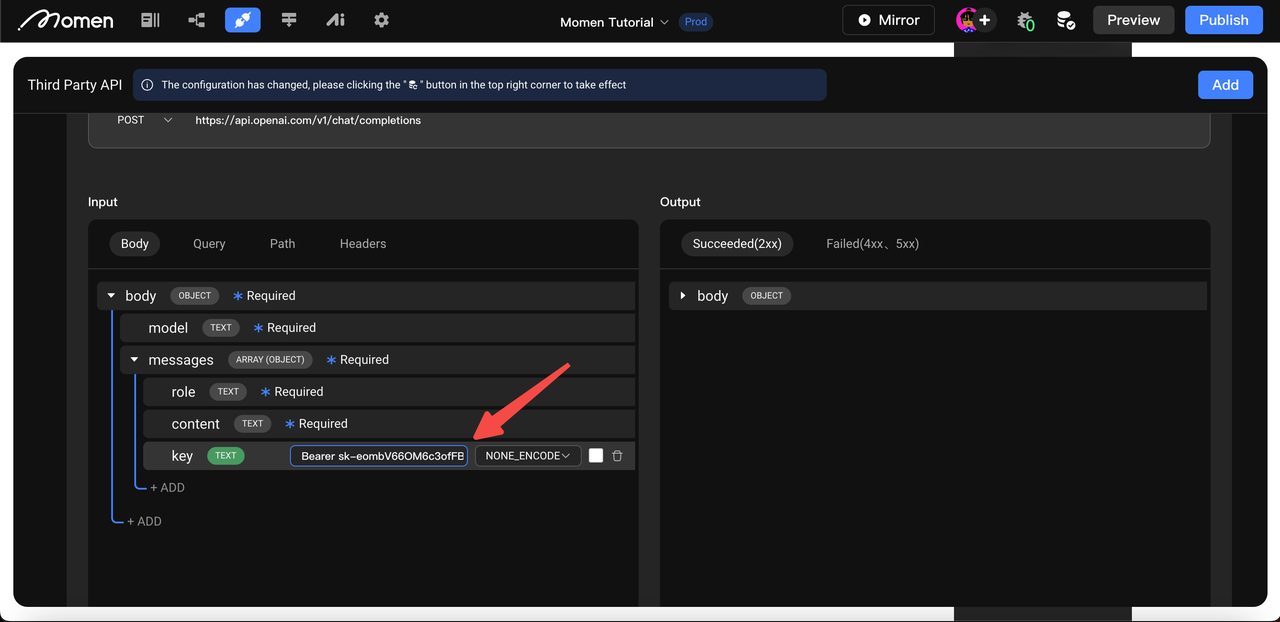
Task: Delete the key field with trash icon
Action: tap(617, 456)
